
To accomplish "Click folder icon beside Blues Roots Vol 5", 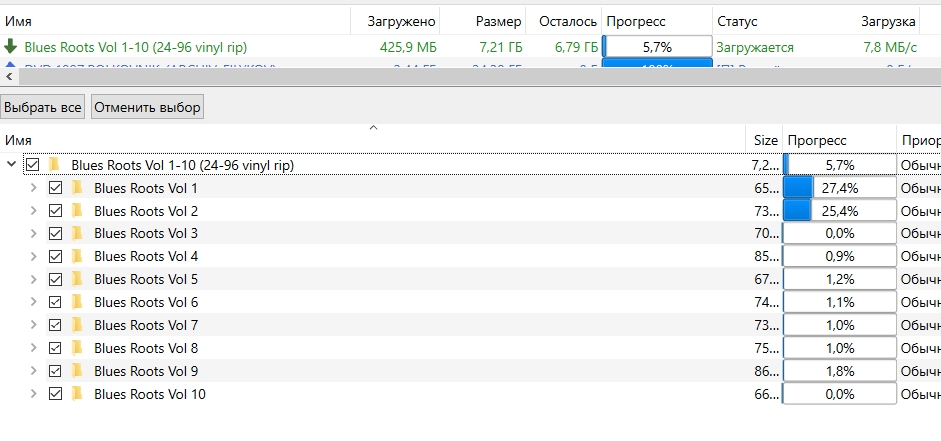I will click(x=77, y=279).
